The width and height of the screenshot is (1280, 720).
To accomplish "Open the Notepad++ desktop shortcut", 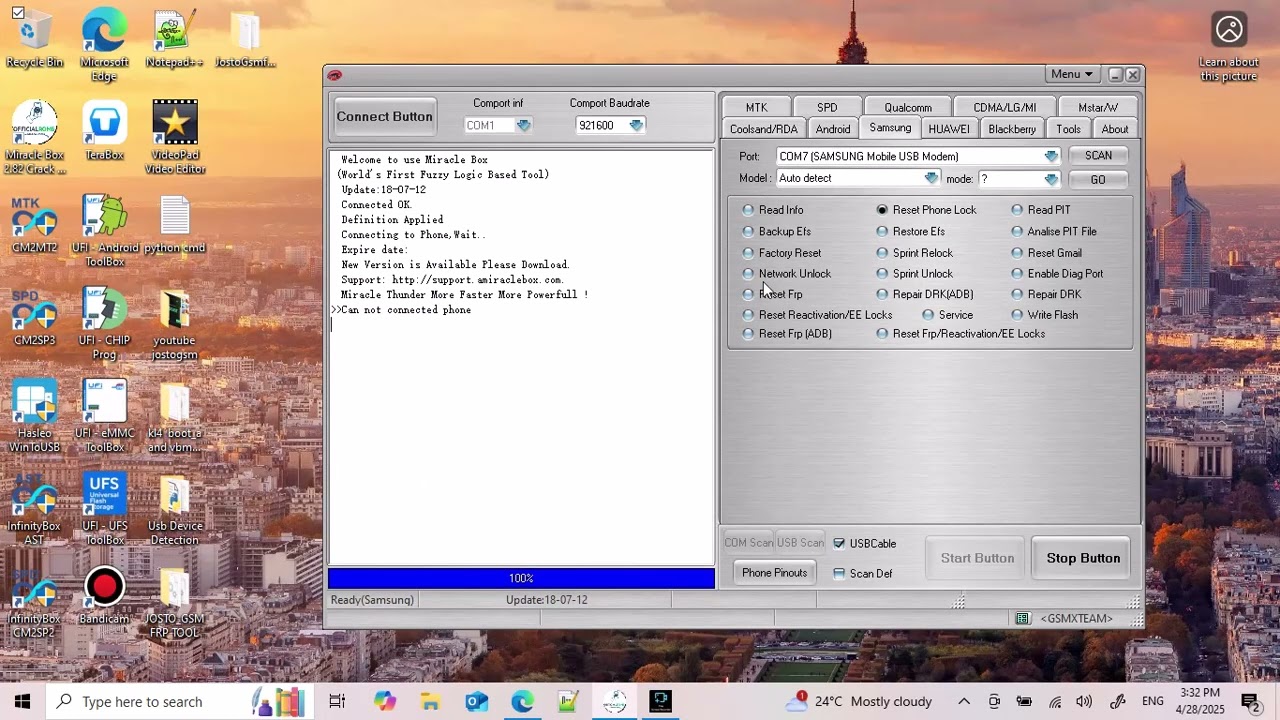I will (x=174, y=40).
